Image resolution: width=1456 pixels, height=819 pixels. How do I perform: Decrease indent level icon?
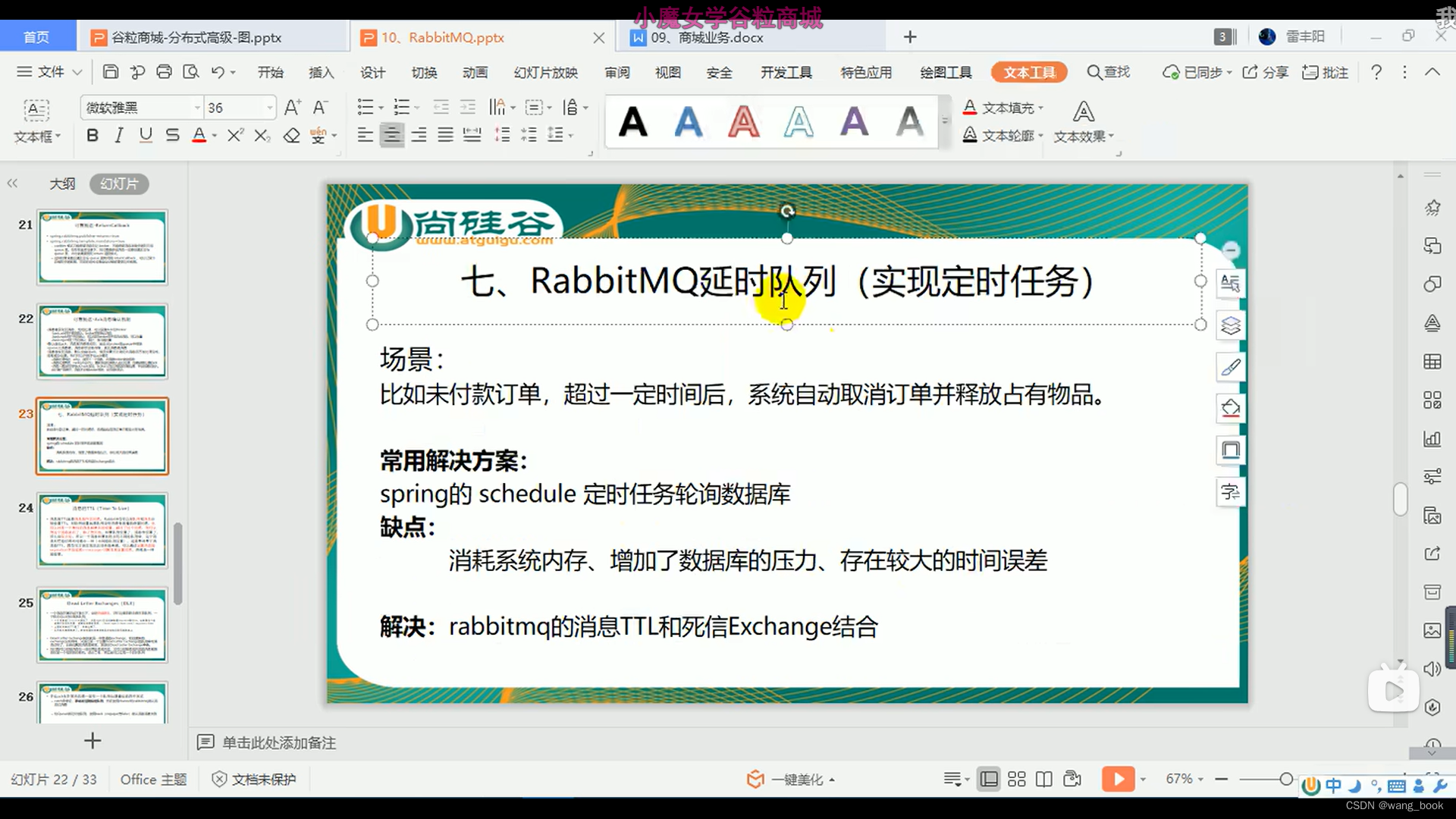pos(441,108)
